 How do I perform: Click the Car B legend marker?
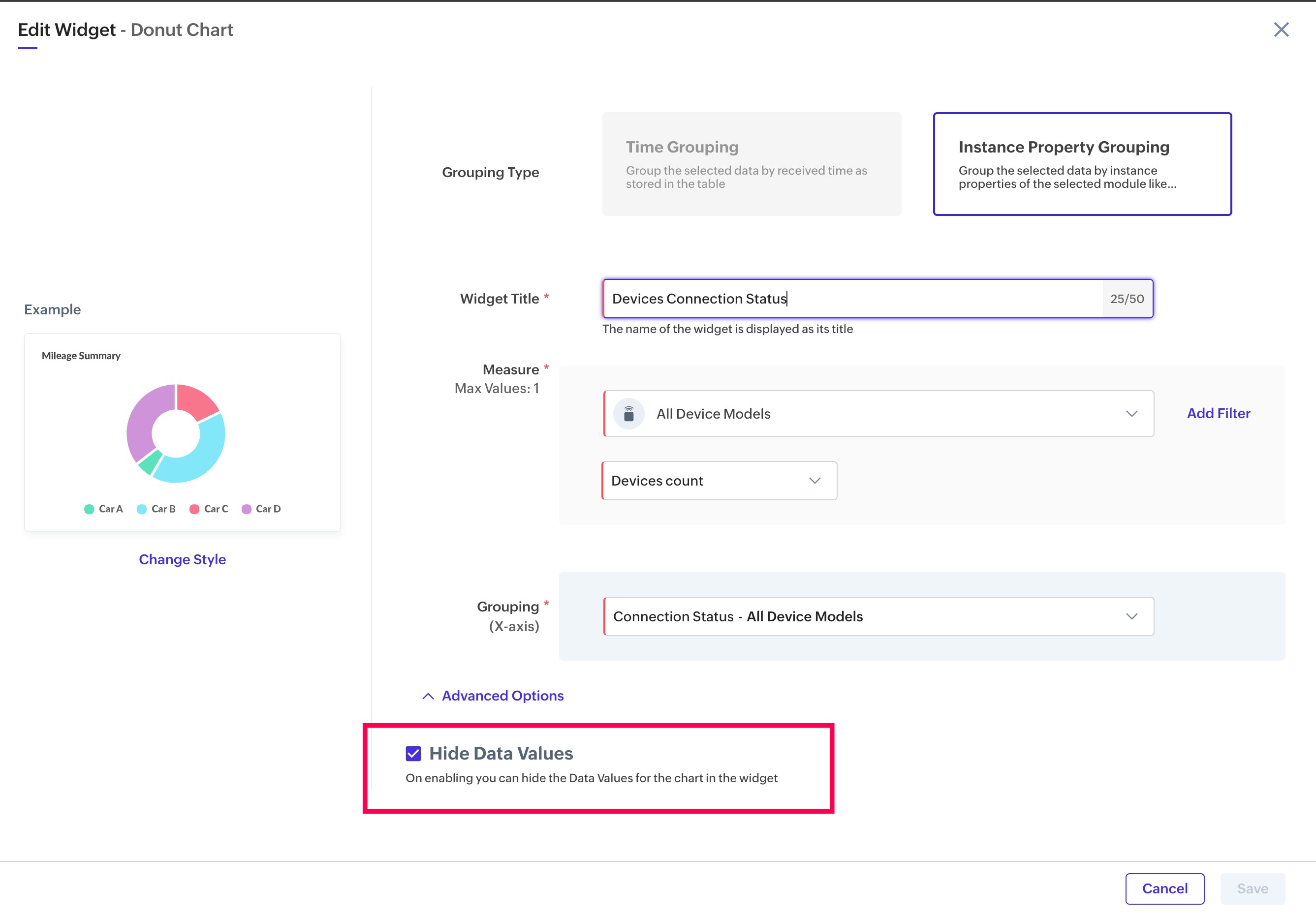pos(142,509)
